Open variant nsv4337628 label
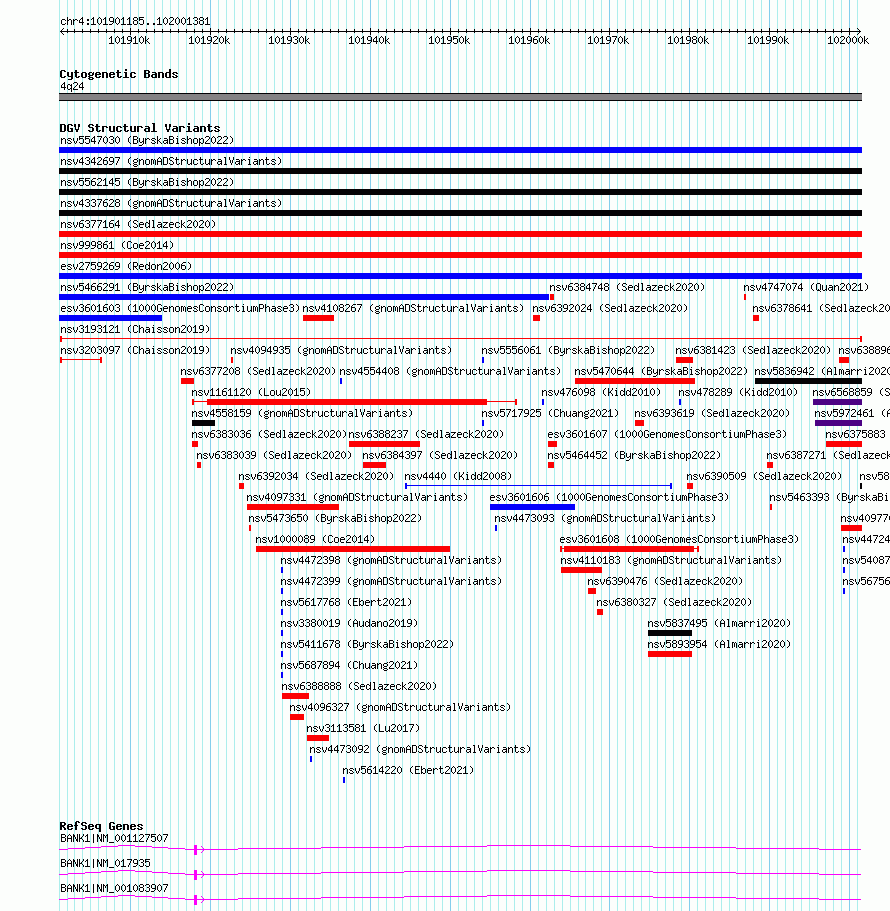 pos(171,203)
